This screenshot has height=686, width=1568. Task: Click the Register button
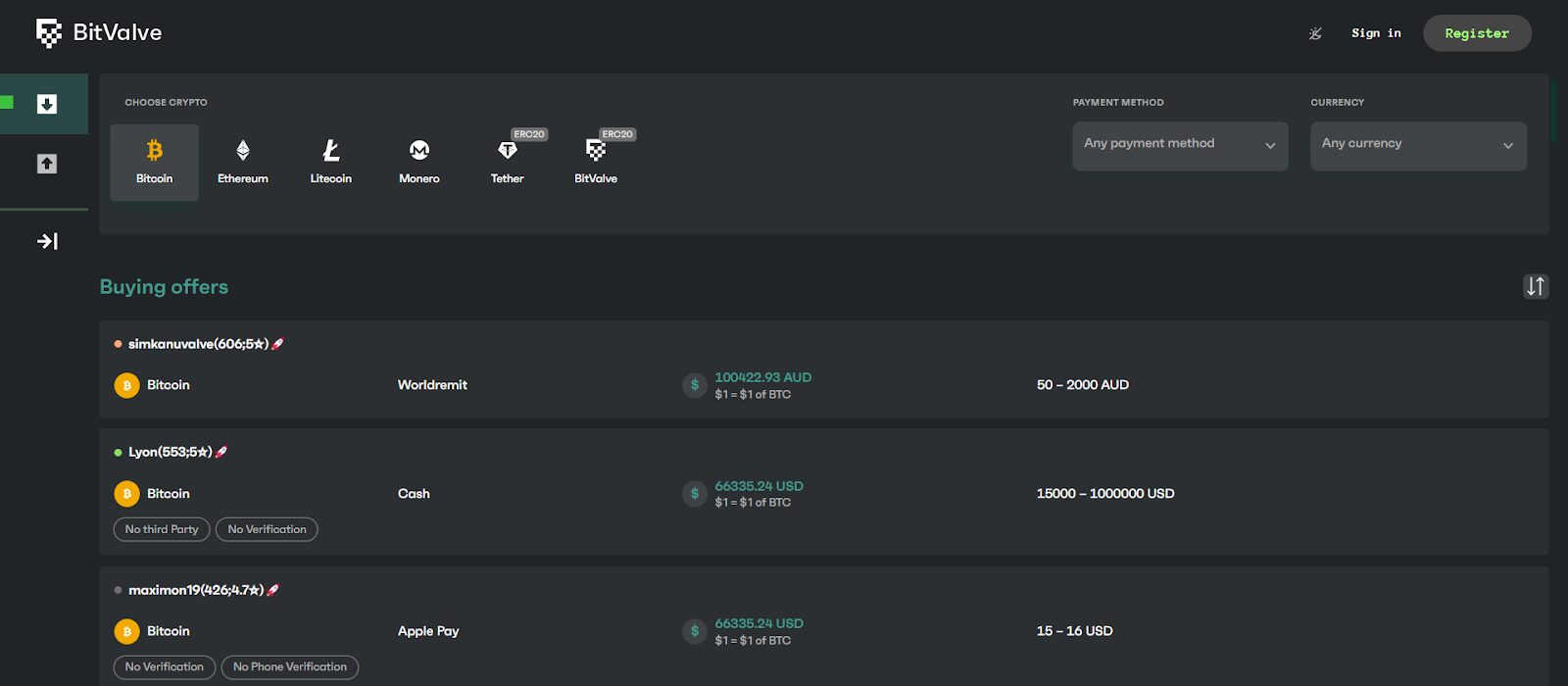(x=1477, y=33)
